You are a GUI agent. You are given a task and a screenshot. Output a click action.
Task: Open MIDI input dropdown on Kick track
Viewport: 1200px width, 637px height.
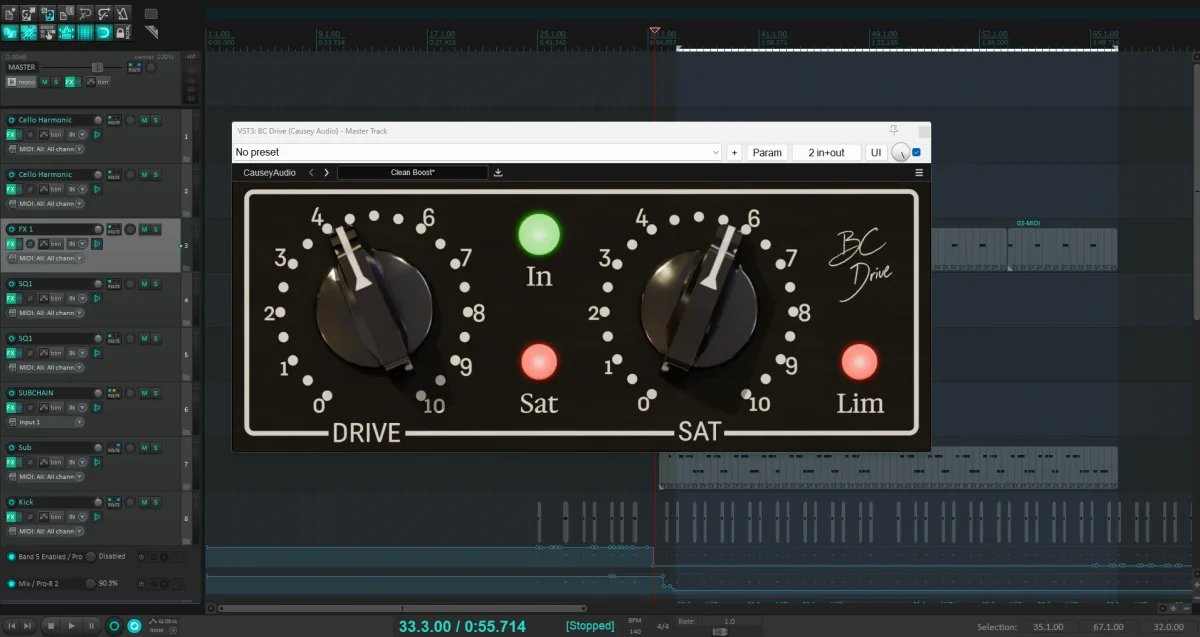pyautogui.click(x=45, y=531)
